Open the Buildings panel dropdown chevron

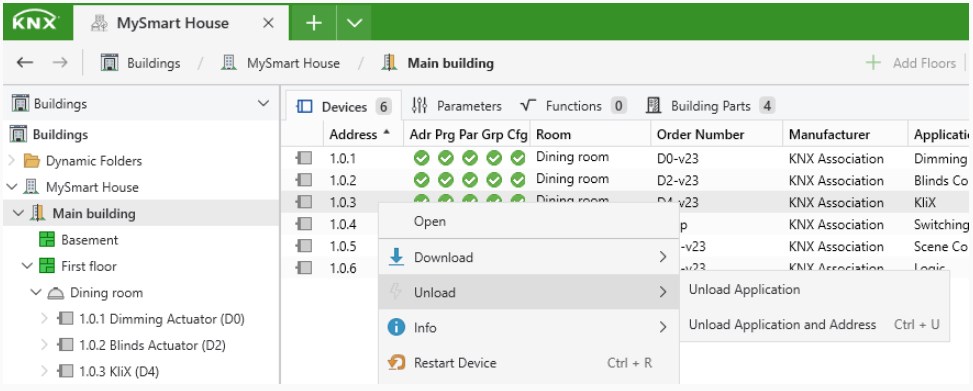click(263, 104)
